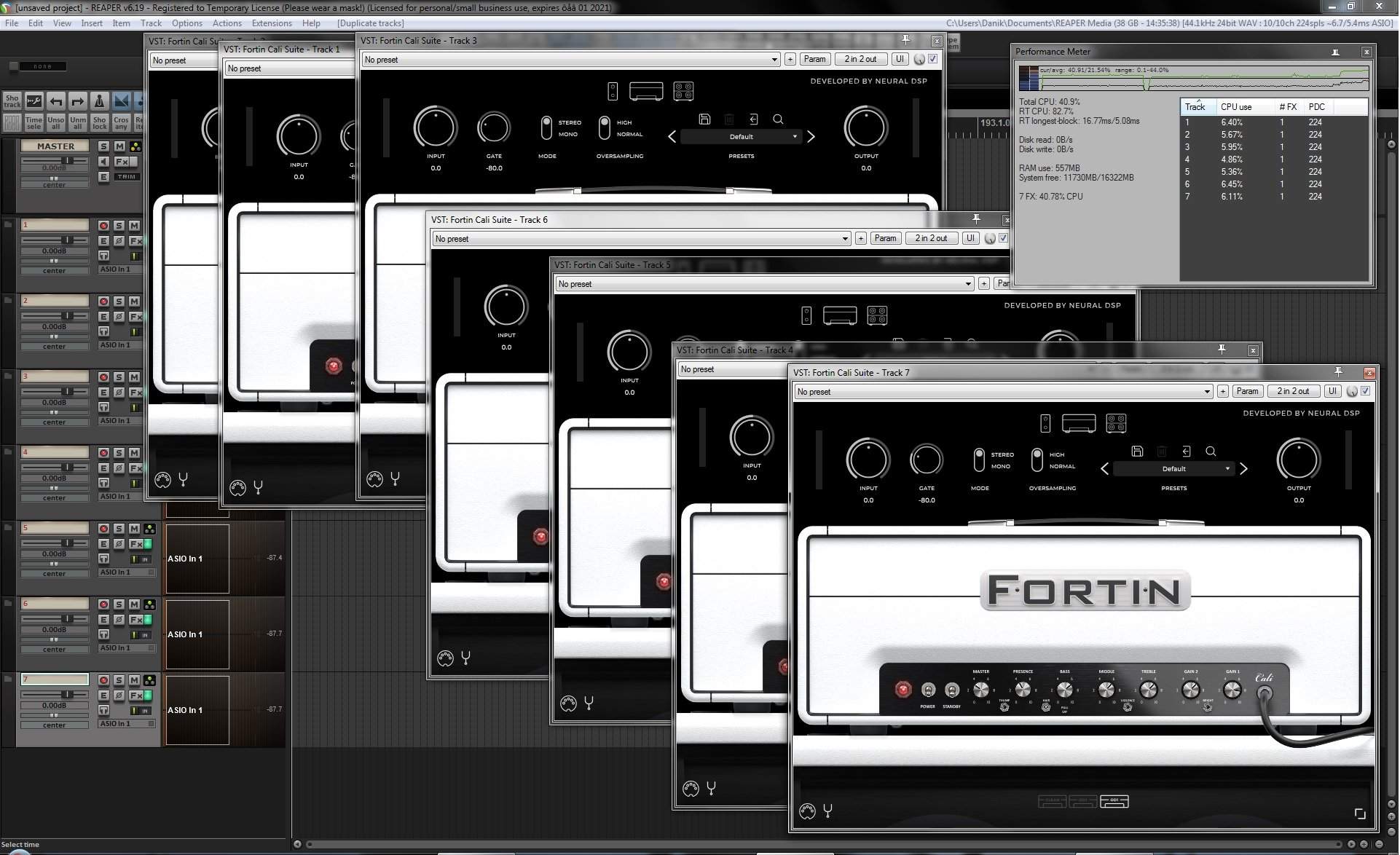Go to next preset in Track 7 plugin
The width and height of the screenshot is (1400, 855).
point(1243,469)
